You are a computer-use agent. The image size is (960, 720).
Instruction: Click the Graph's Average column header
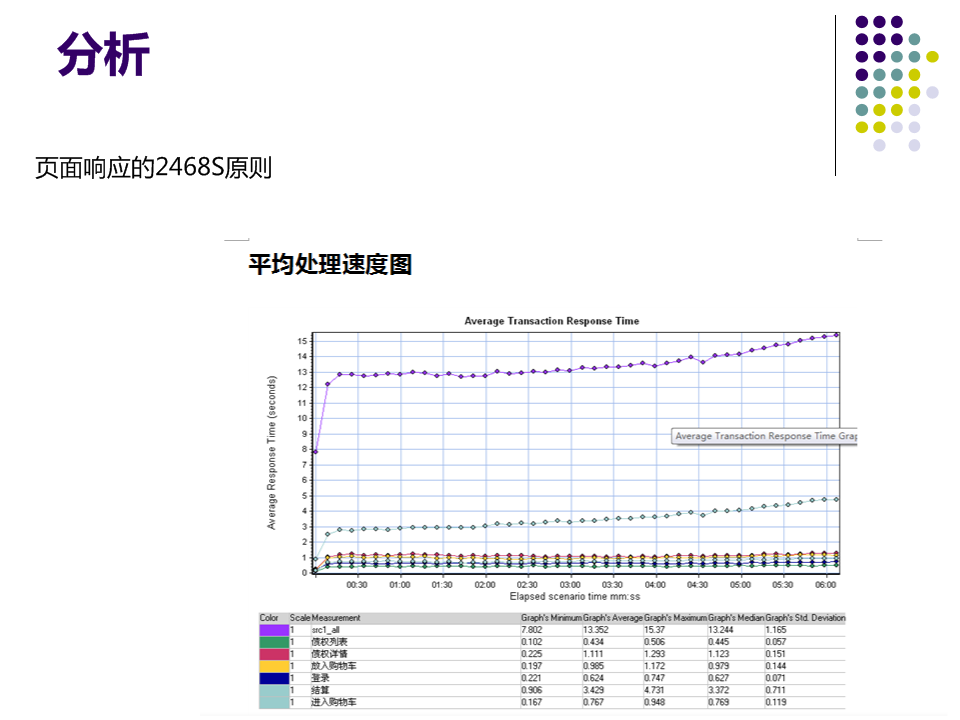tap(613, 618)
